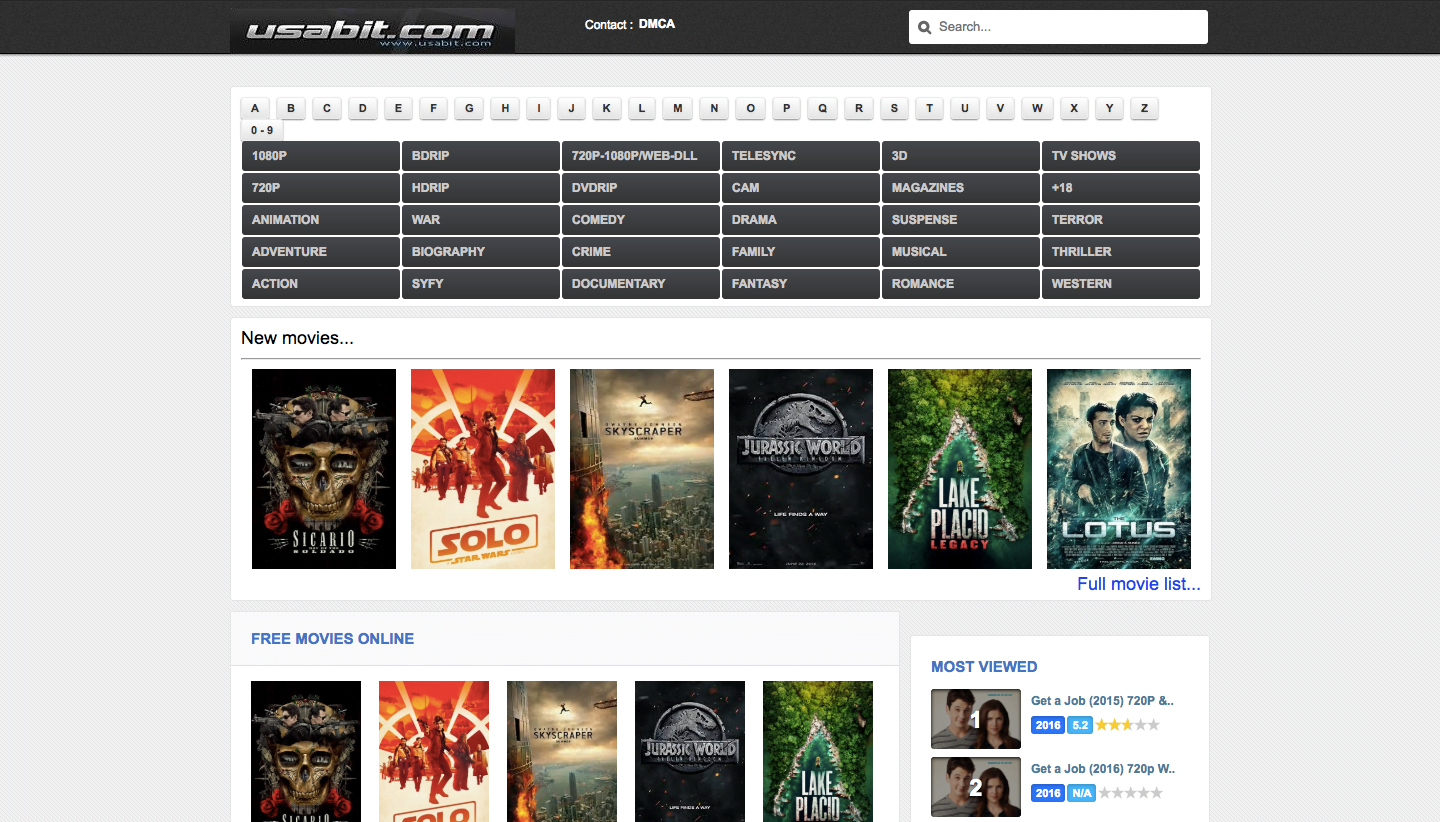Browse movies starting with letter A
Screen dimensions: 1440x822
click(x=255, y=108)
